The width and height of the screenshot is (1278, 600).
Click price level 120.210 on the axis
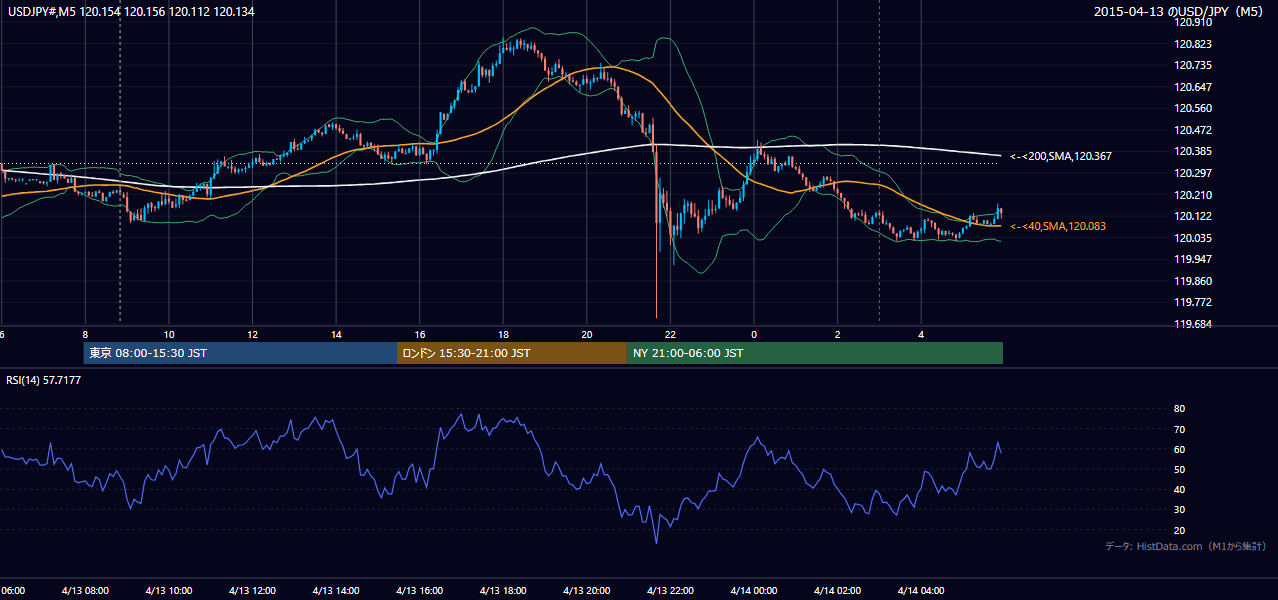click(x=1192, y=195)
